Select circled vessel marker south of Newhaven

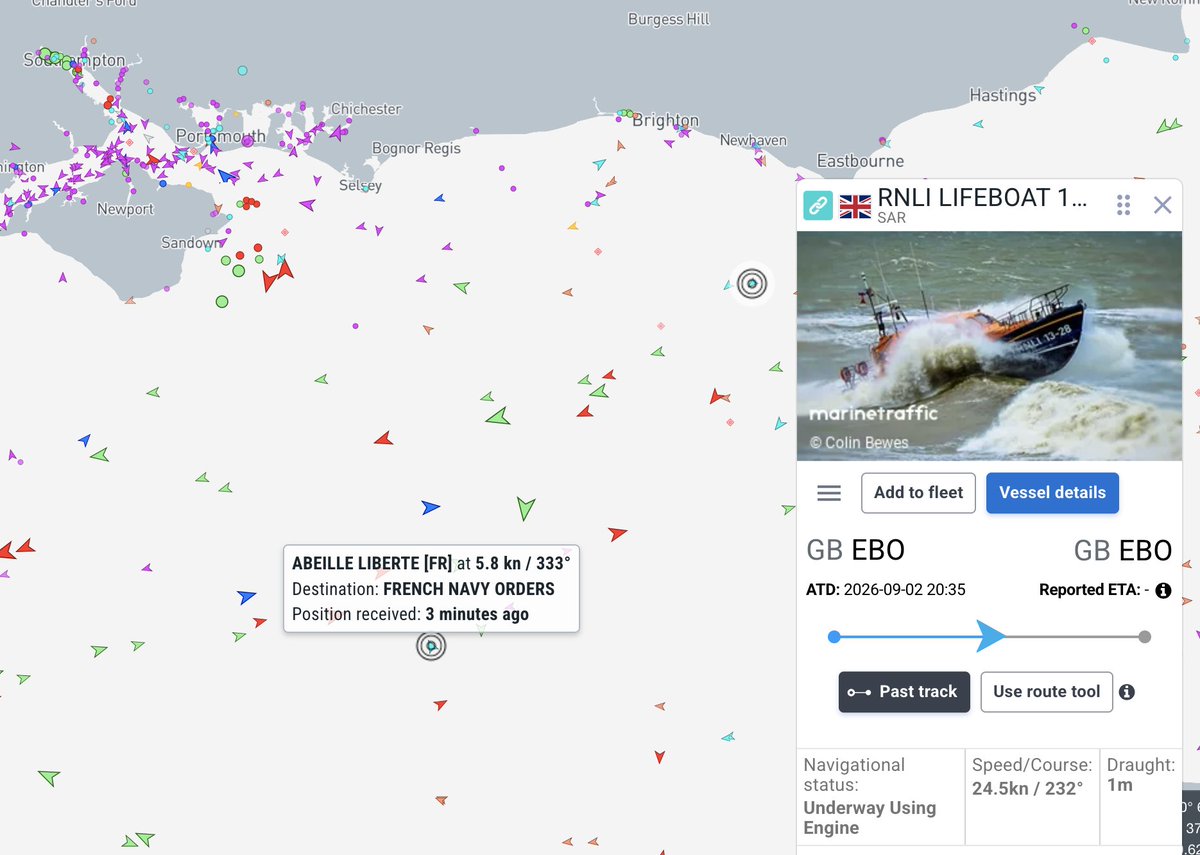752,284
